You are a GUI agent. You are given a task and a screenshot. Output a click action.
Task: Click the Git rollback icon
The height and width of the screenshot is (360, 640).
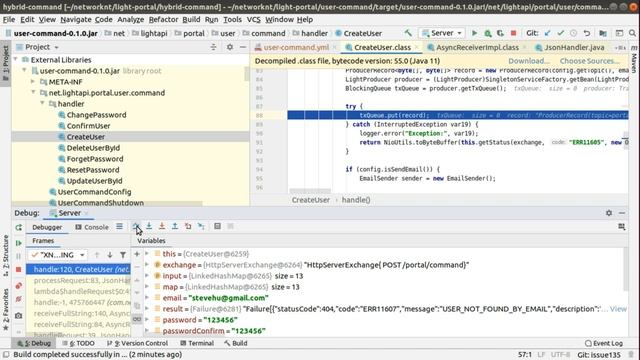[587, 33]
